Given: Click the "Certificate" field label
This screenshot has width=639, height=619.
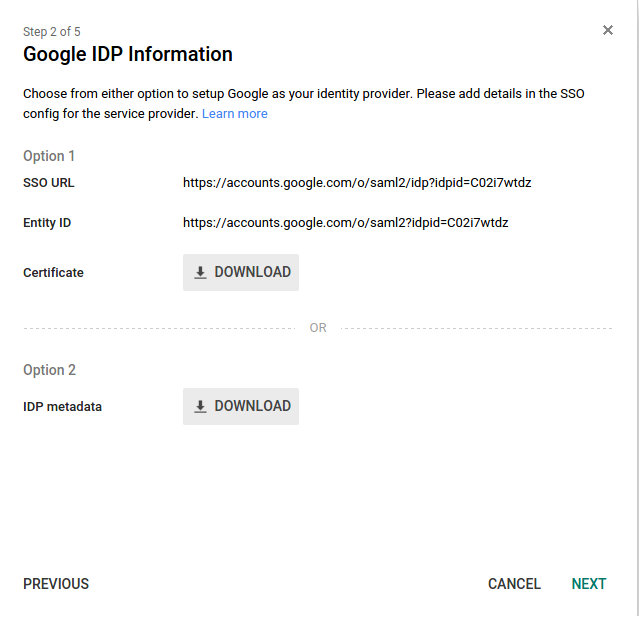Looking at the screenshot, I should 53,273.
